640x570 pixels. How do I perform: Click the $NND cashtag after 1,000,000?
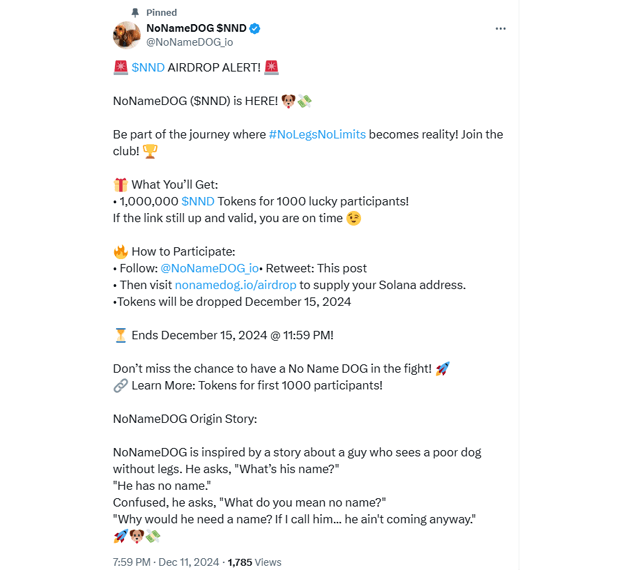tap(197, 202)
